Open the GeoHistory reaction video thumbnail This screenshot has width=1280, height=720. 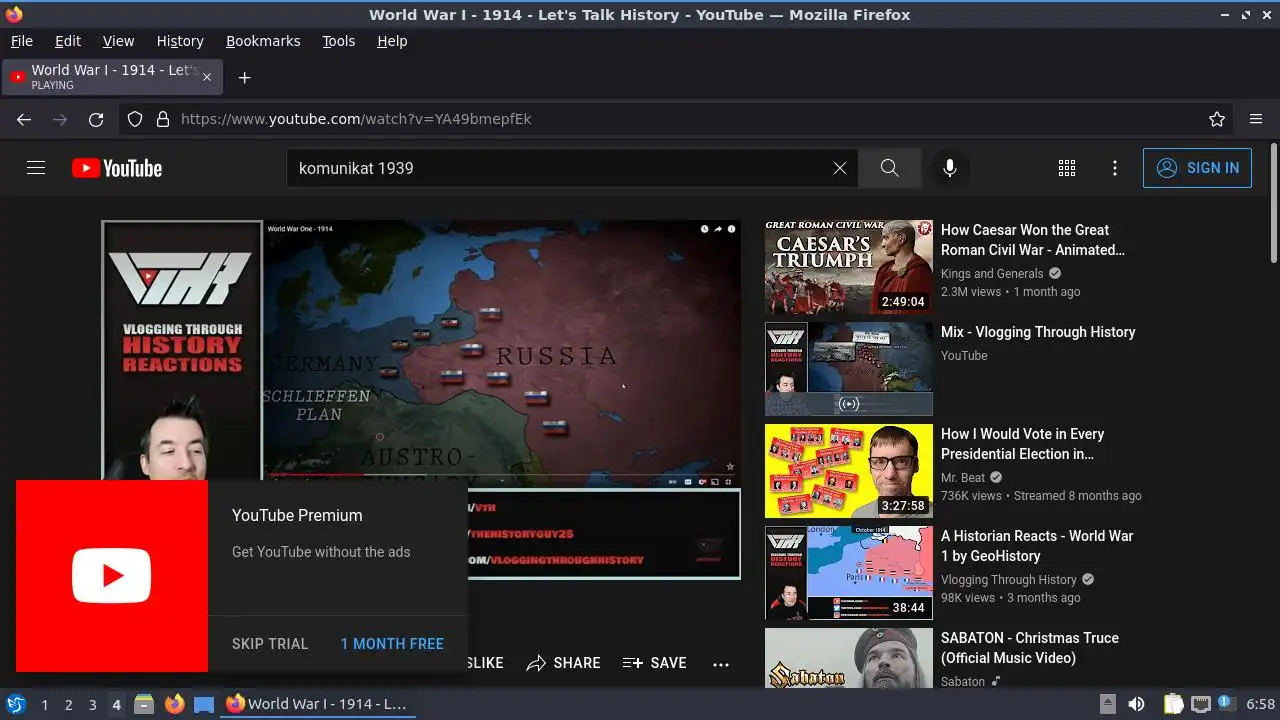point(849,573)
